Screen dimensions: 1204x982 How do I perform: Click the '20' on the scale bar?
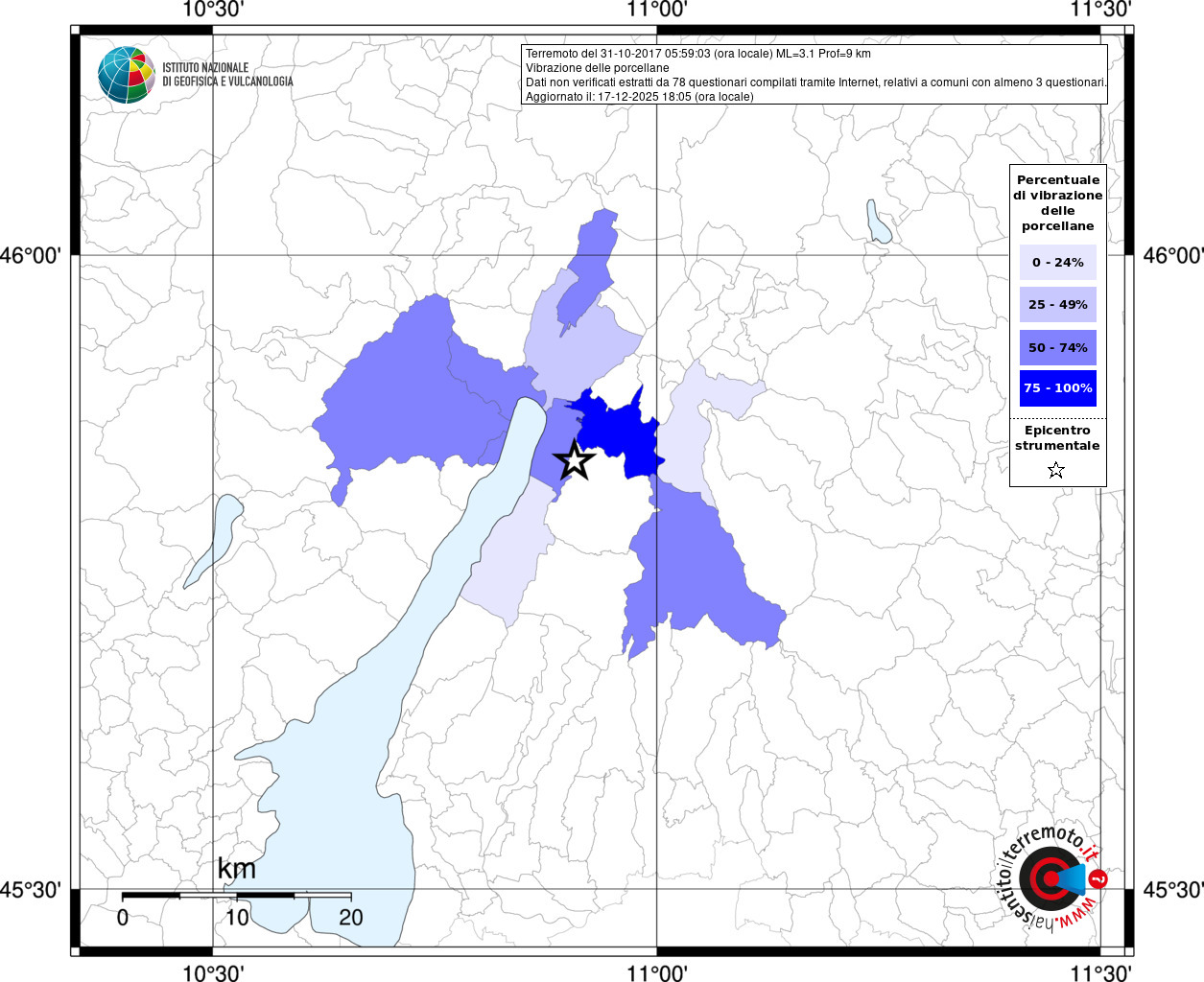(x=351, y=918)
